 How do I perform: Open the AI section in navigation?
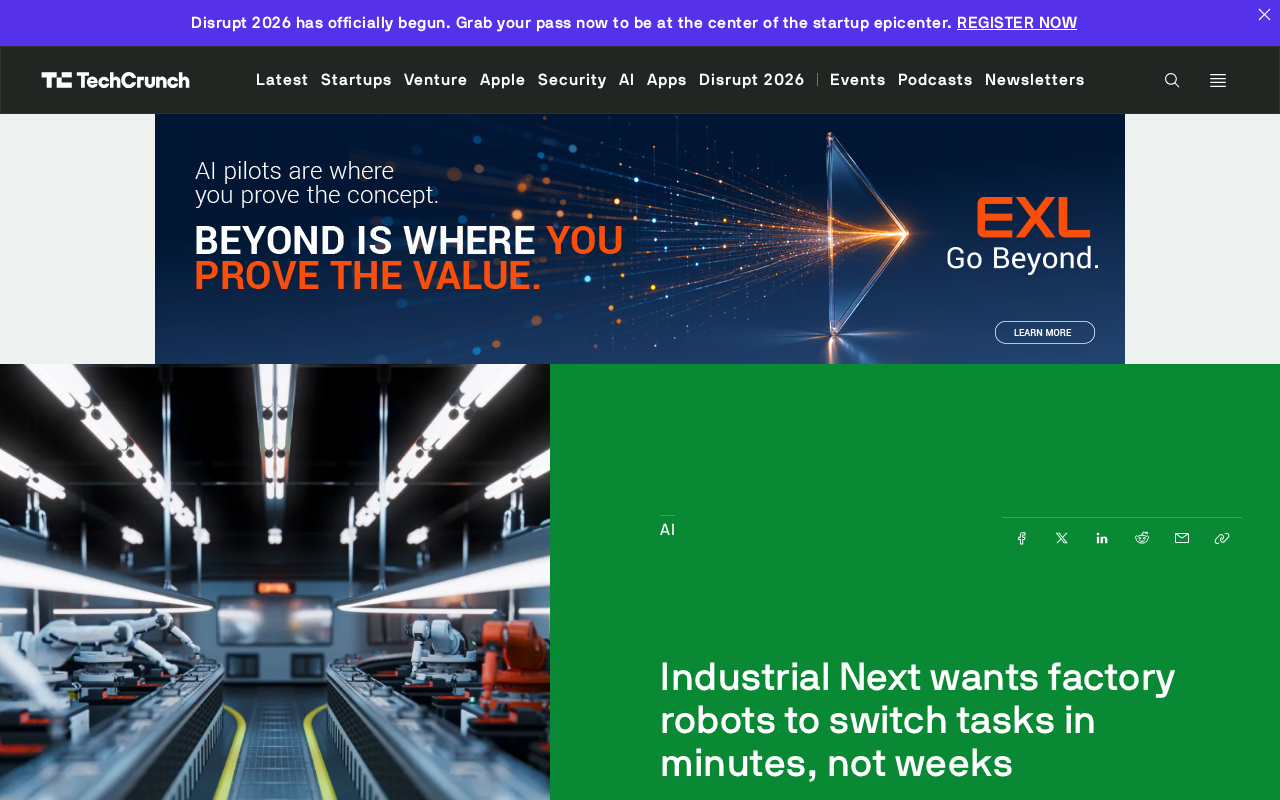(627, 80)
